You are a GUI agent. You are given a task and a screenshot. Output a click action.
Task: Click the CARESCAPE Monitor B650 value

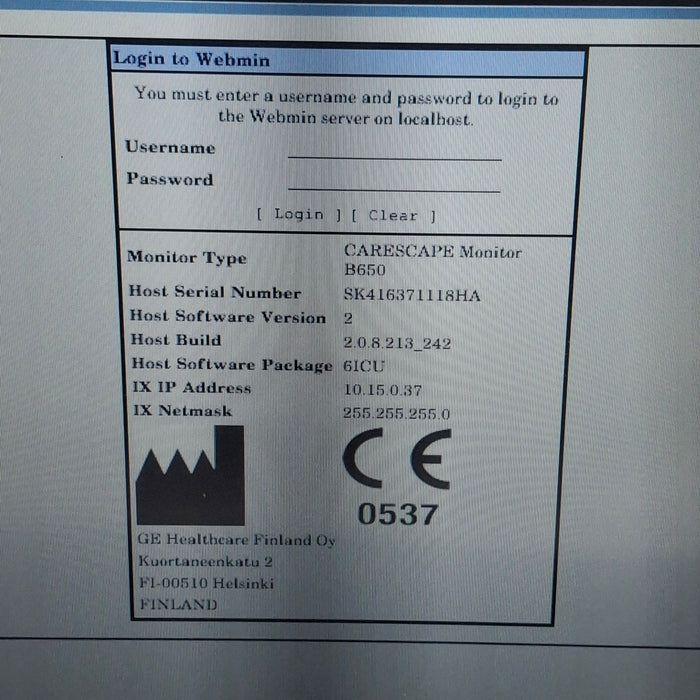(432, 261)
